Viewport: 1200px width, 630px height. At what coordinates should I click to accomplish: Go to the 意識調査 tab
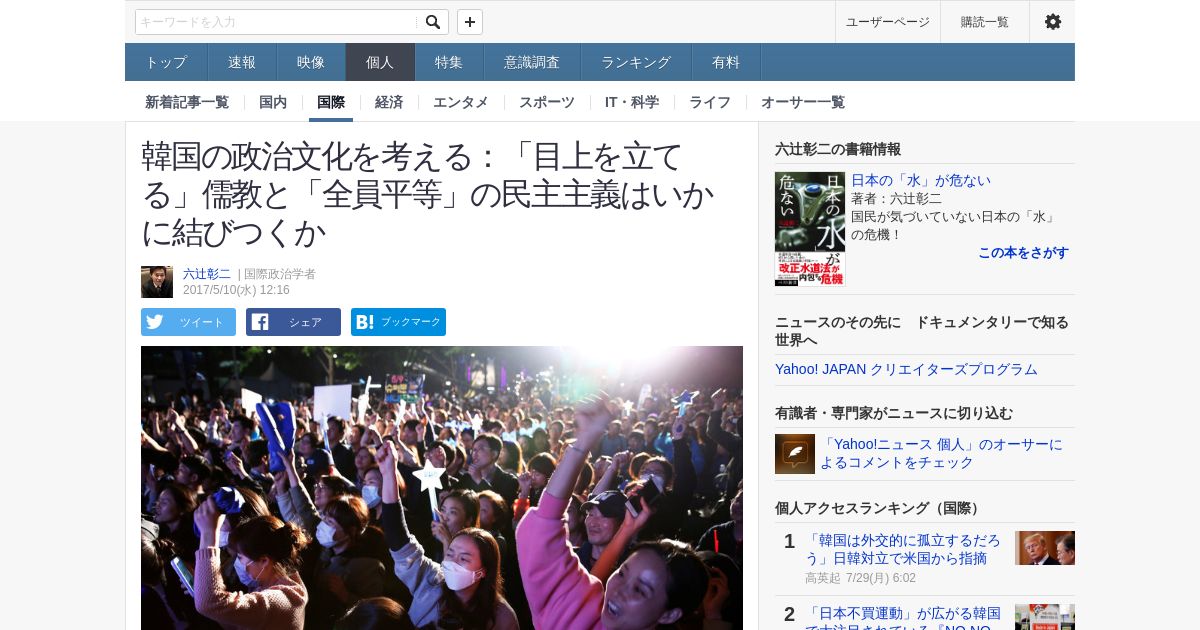532,62
